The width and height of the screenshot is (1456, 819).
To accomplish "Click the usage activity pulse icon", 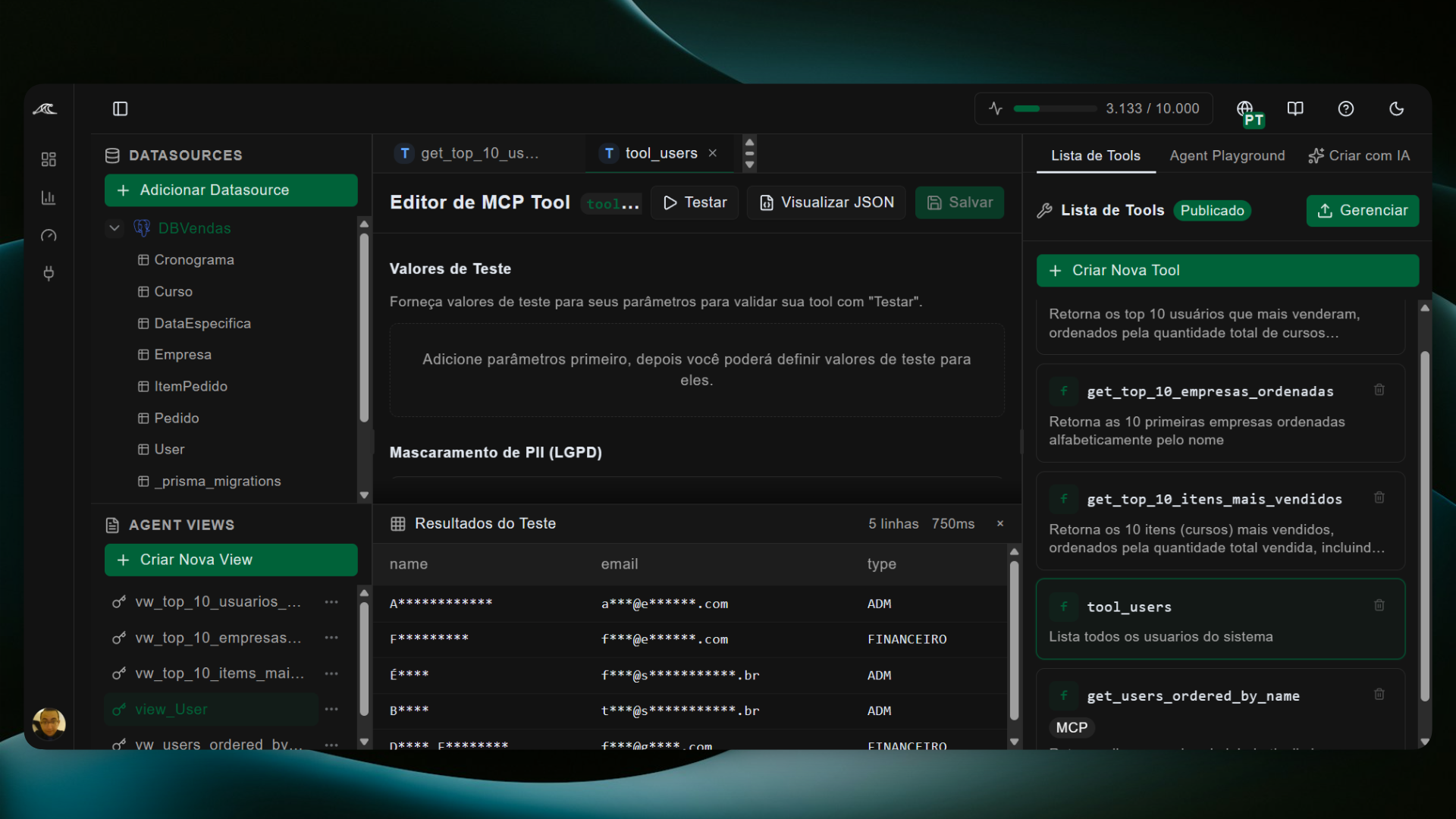I will pyautogui.click(x=996, y=108).
